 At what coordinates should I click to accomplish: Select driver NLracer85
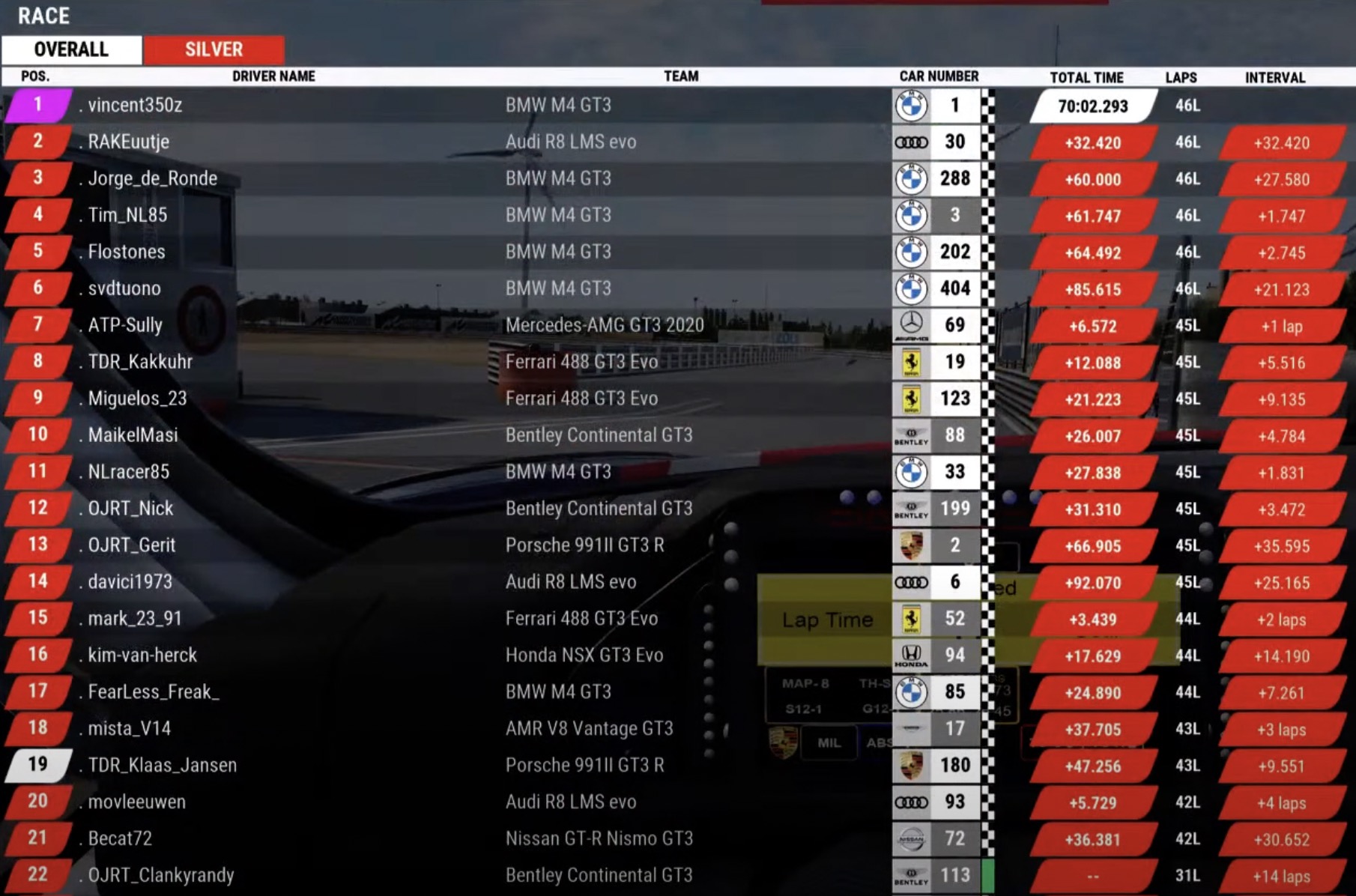pyautogui.click(x=128, y=473)
